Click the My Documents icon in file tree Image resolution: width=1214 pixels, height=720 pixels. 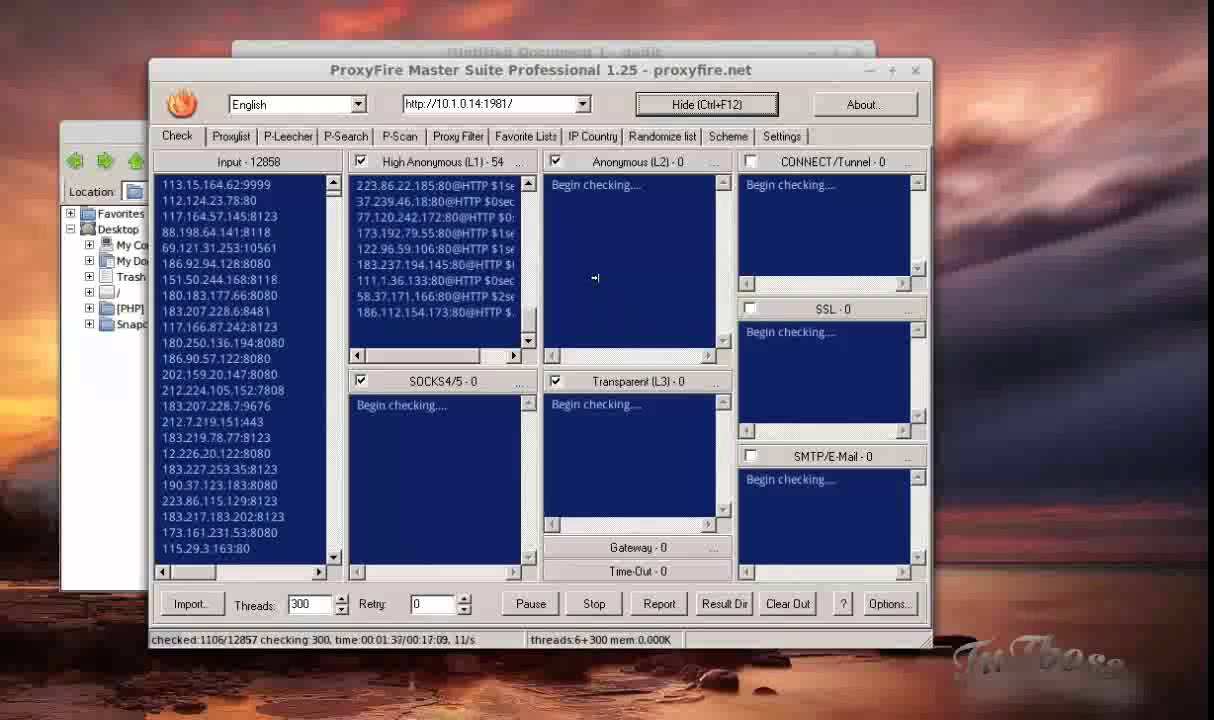107,261
